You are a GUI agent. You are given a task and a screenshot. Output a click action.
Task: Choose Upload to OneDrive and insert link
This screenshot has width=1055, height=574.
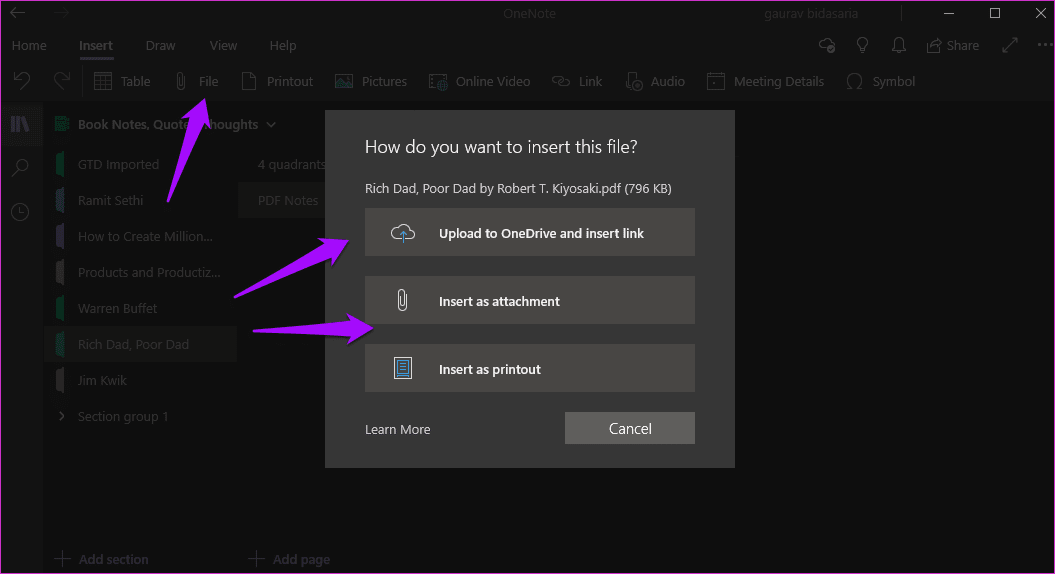click(x=530, y=233)
